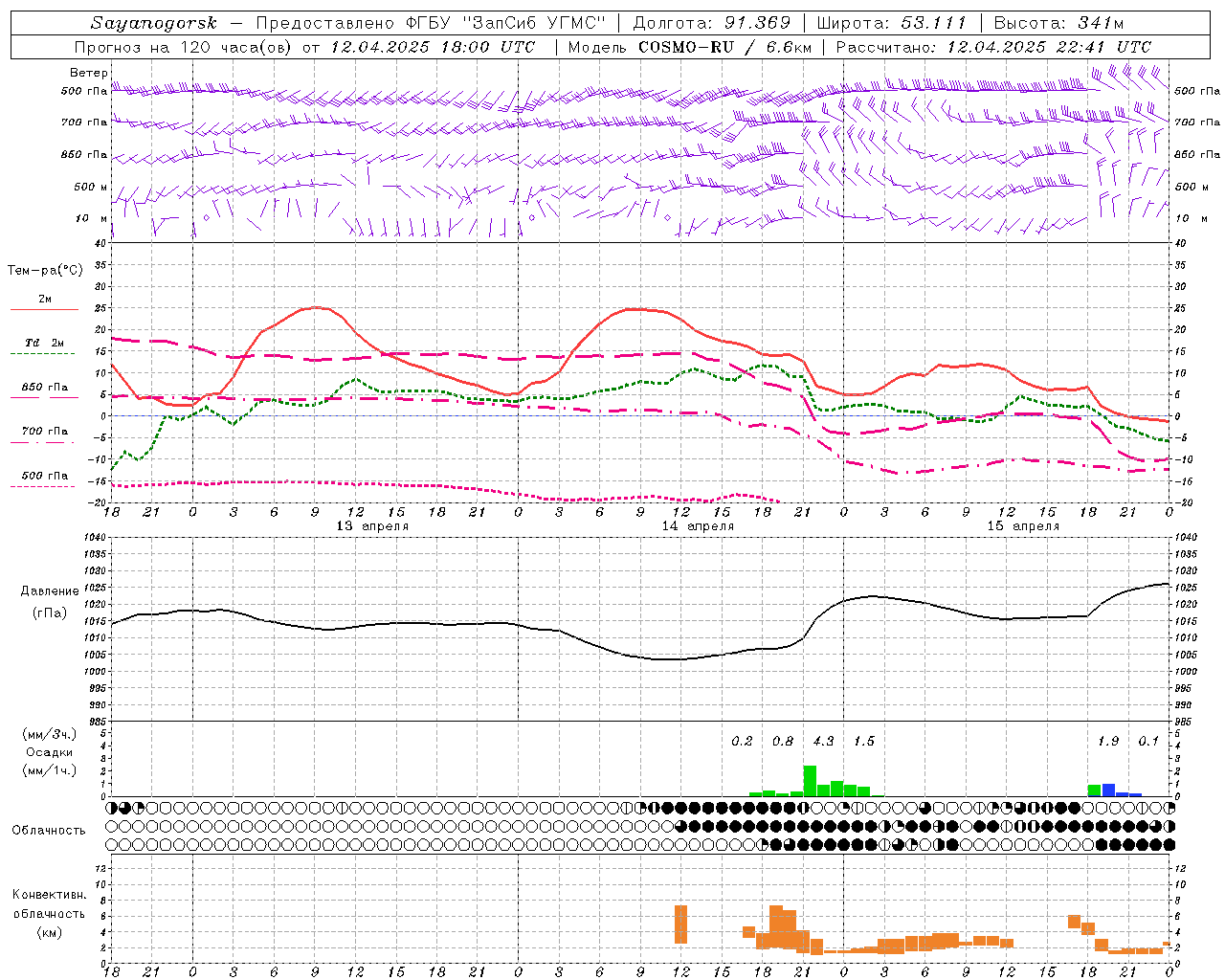Click the Ветер section label
The width and height of the screenshot is (1225, 980).
click(x=88, y=73)
